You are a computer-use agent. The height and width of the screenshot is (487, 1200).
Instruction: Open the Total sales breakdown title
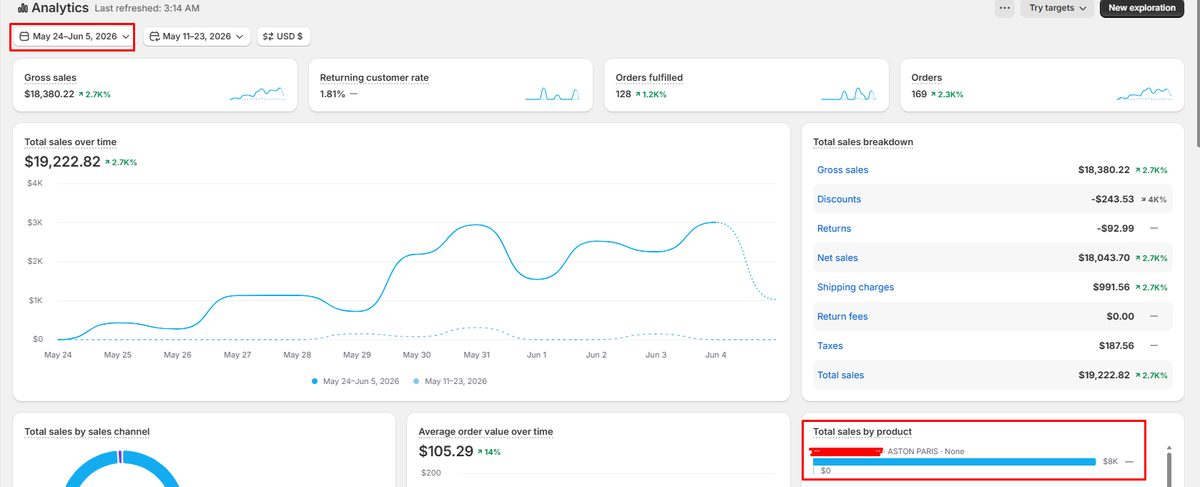pos(863,142)
